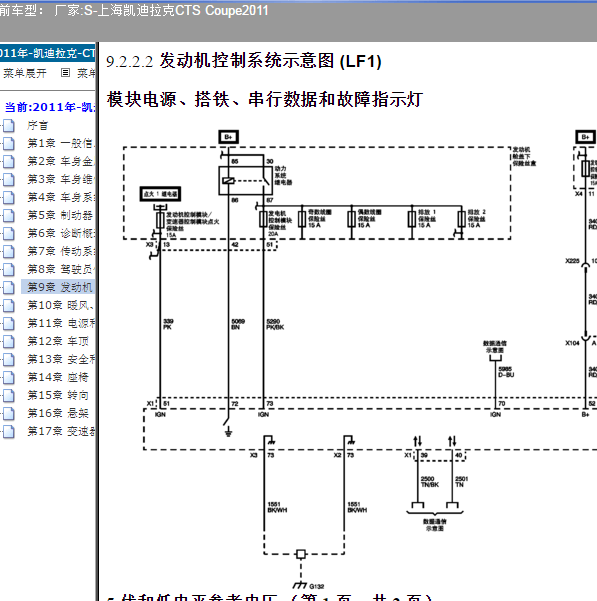Click the document icon beside 第9章 发动机

(9, 287)
